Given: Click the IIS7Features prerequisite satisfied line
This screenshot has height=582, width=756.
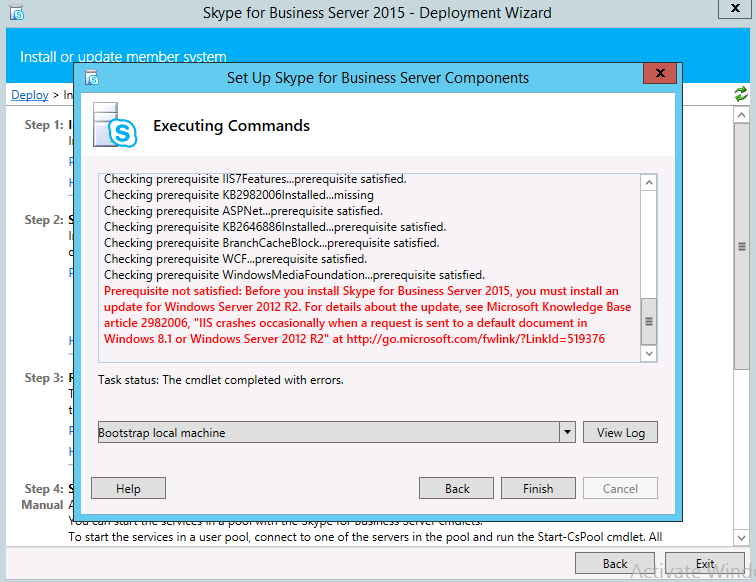Looking at the screenshot, I should [x=255, y=179].
